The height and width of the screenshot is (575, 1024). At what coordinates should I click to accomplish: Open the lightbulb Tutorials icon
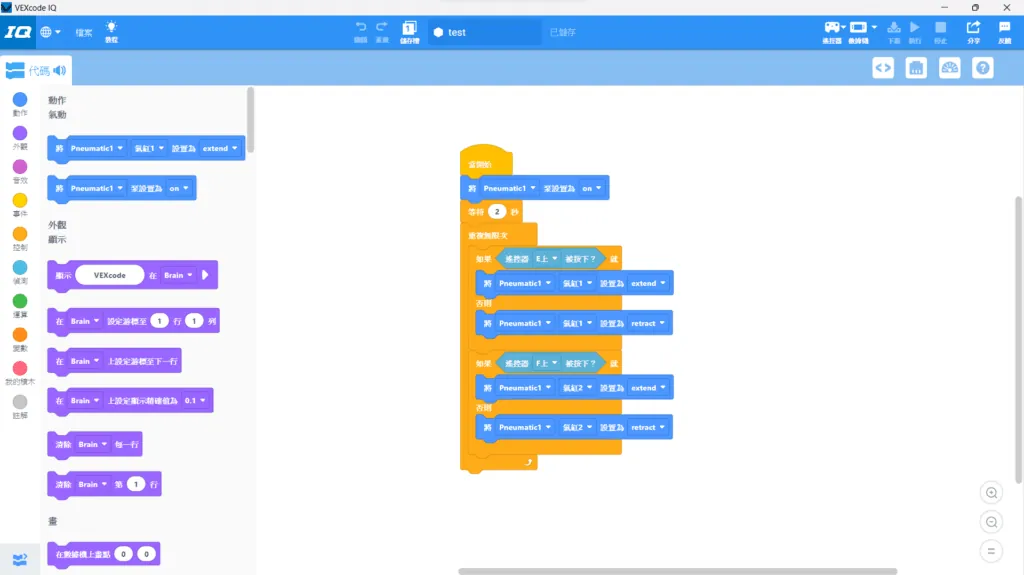point(112,31)
